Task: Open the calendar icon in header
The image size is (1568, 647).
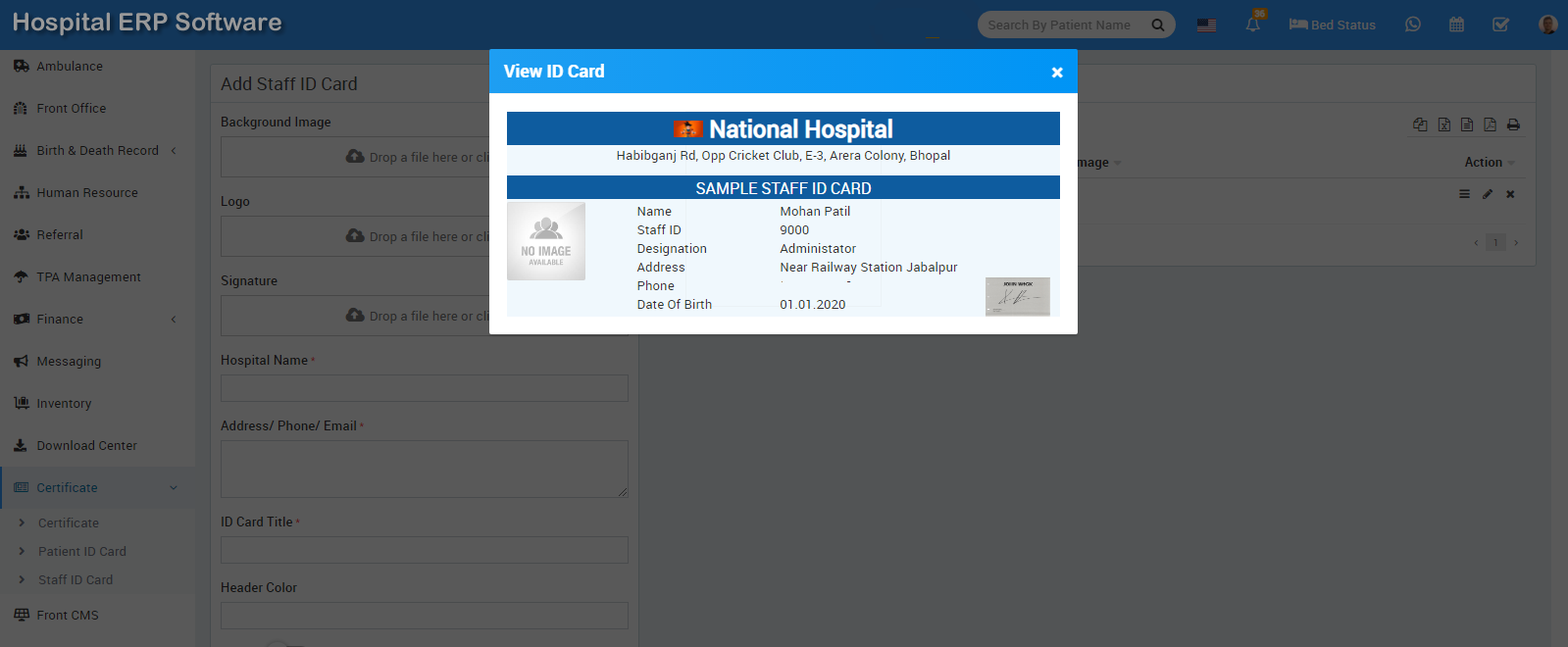Action: pyautogui.click(x=1456, y=25)
